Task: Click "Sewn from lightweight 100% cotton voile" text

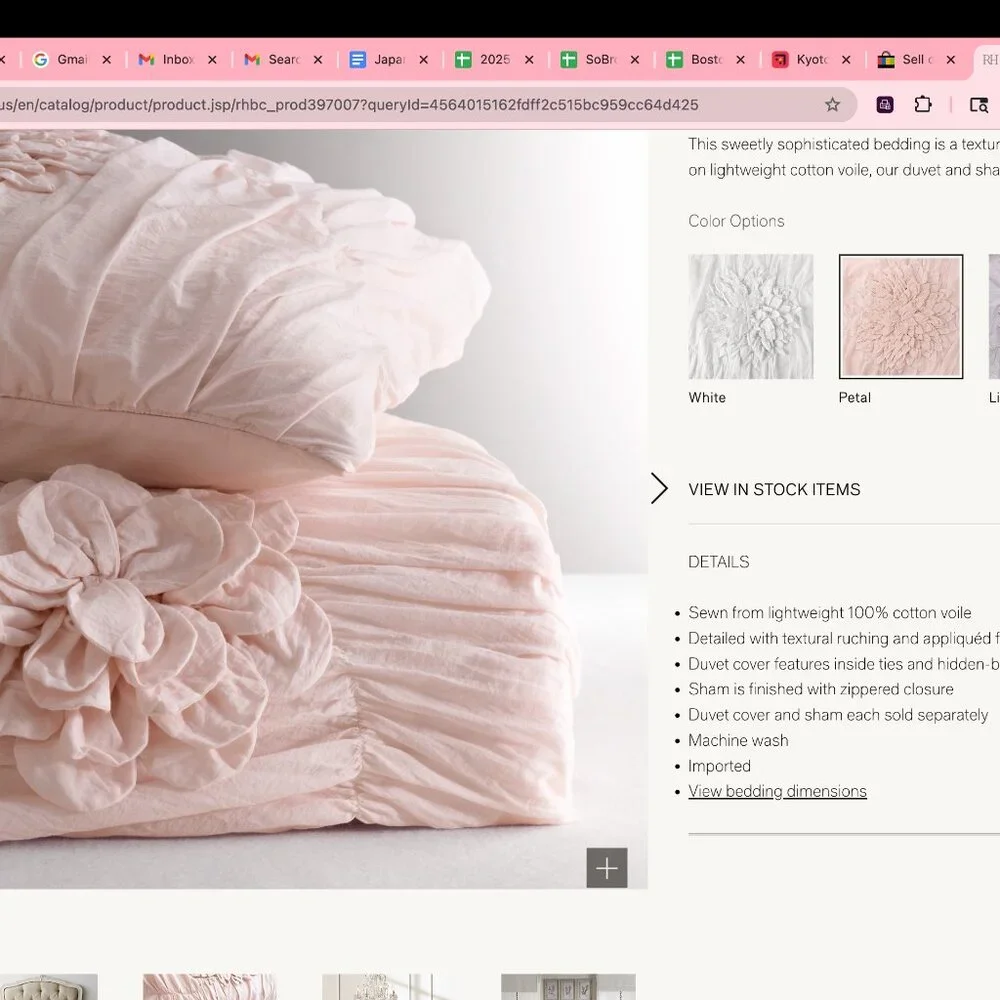Action: 830,613
